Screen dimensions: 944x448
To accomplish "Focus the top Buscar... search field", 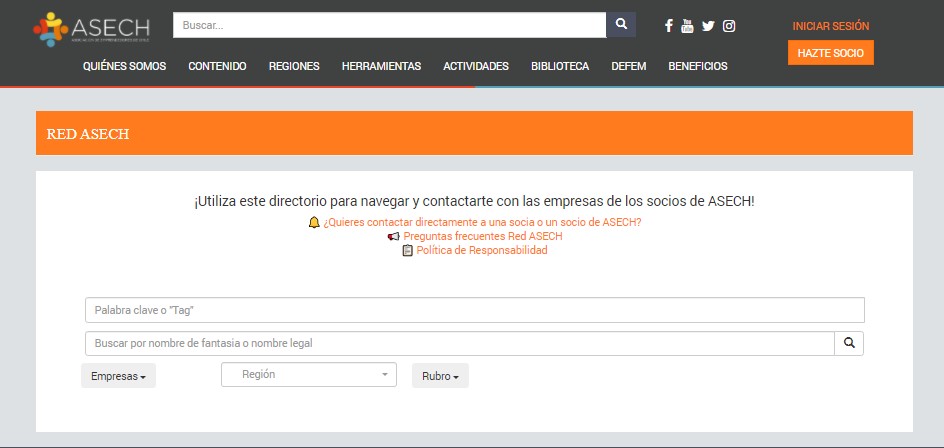I will point(390,25).
